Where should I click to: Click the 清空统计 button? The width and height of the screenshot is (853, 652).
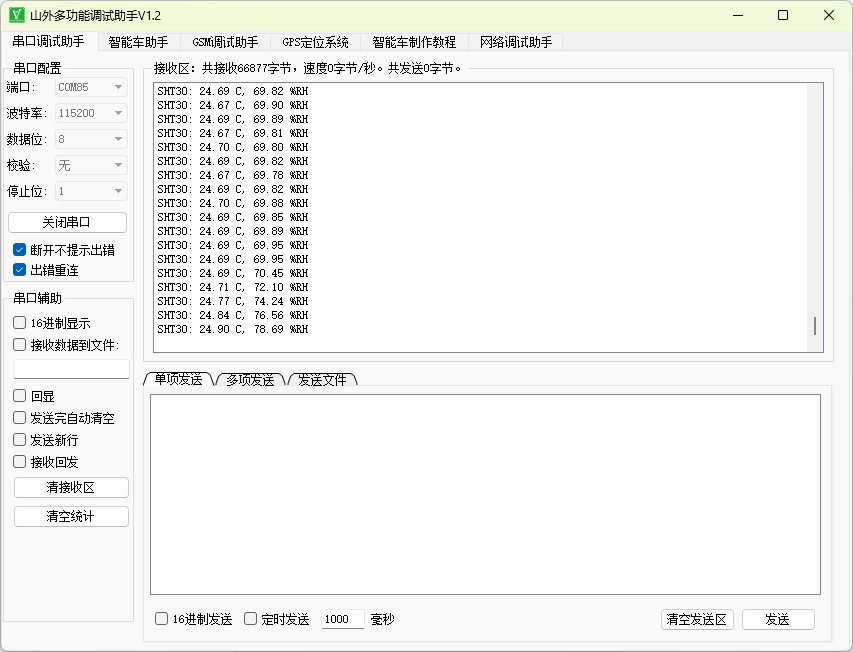tap(71, 516)
